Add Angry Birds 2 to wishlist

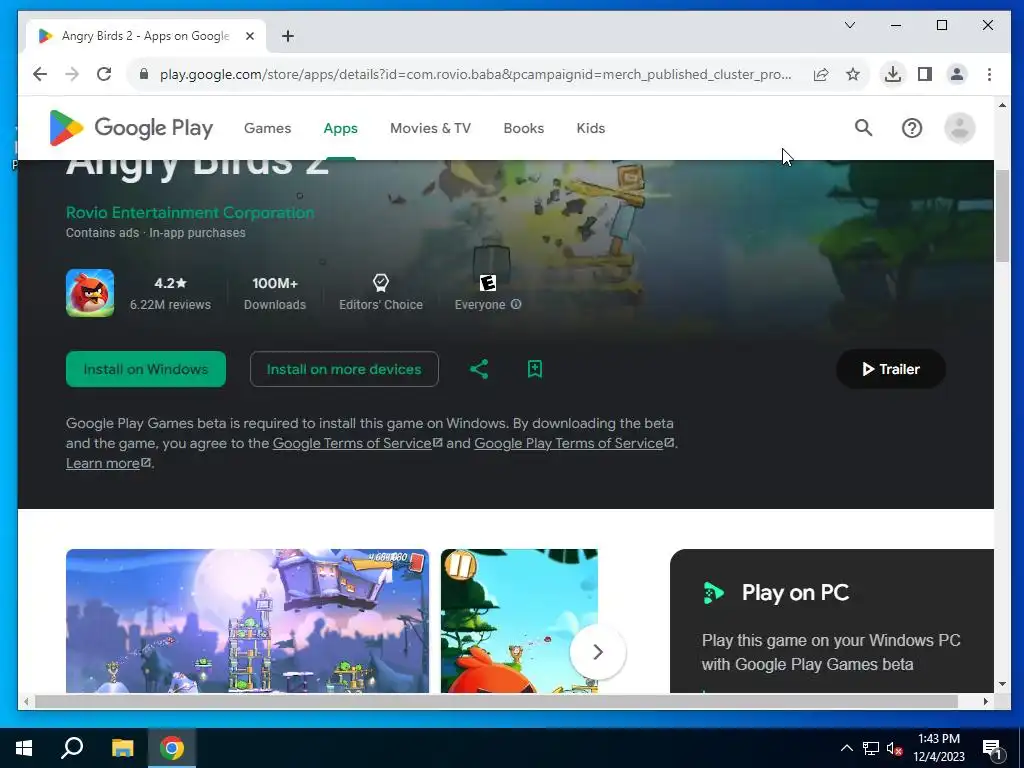tap(535, 369)
